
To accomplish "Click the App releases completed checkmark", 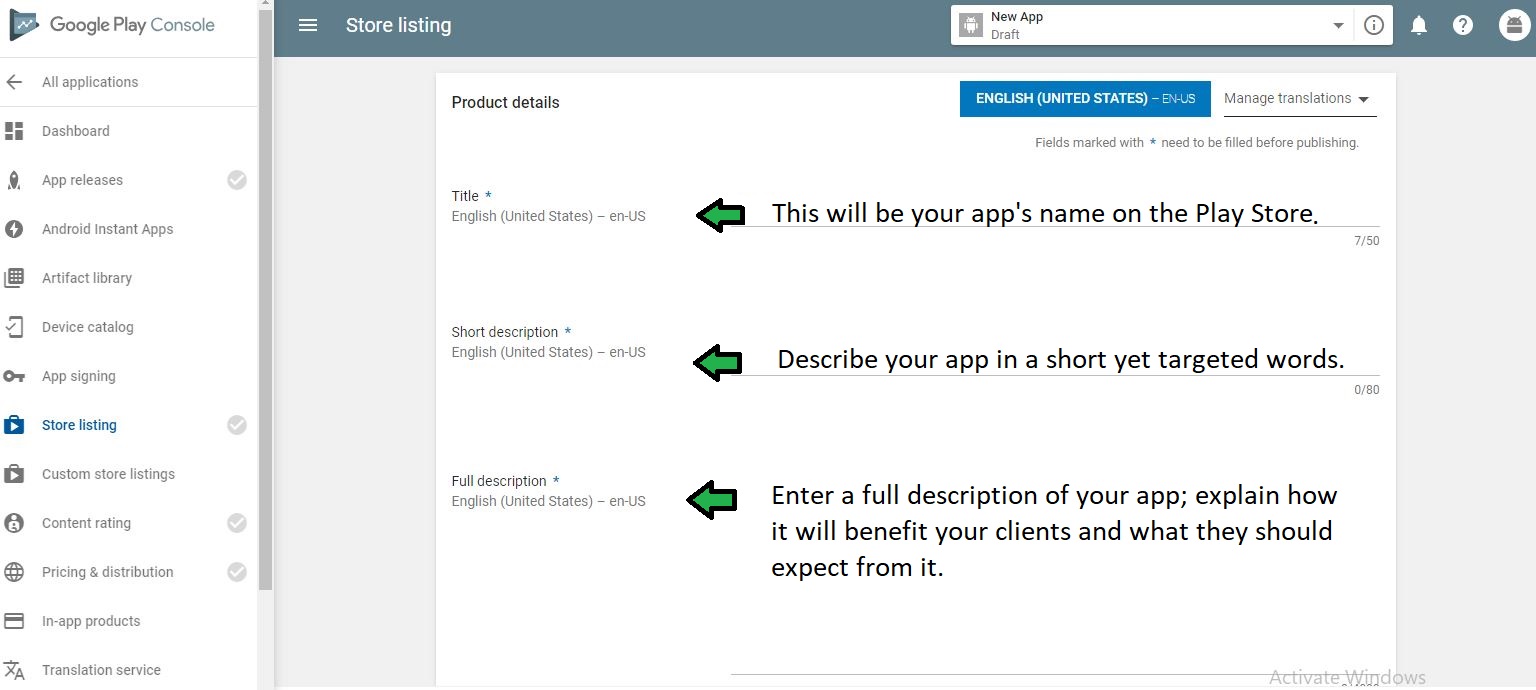I will click(237, 180).
